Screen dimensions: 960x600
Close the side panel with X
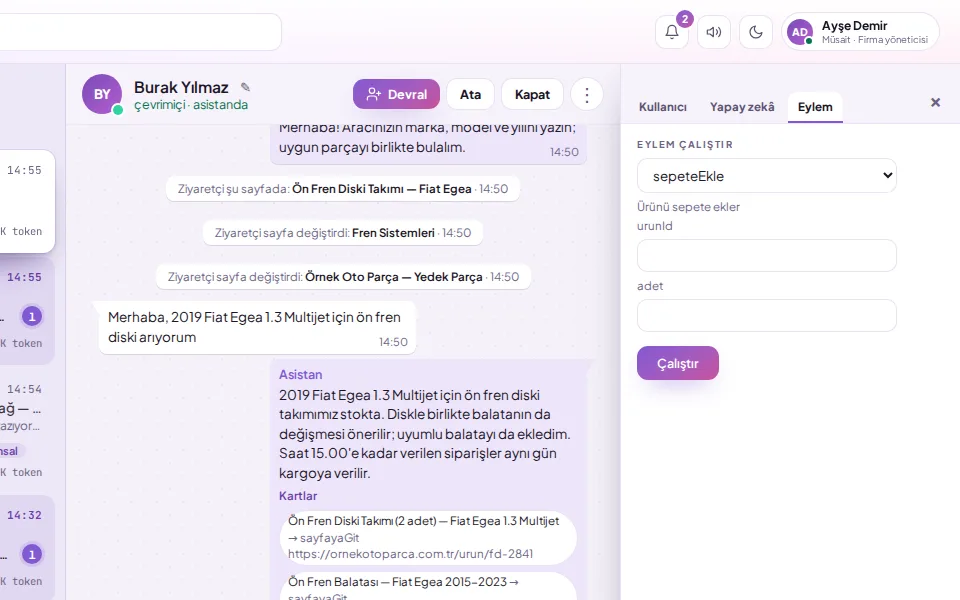coord(935,102)
